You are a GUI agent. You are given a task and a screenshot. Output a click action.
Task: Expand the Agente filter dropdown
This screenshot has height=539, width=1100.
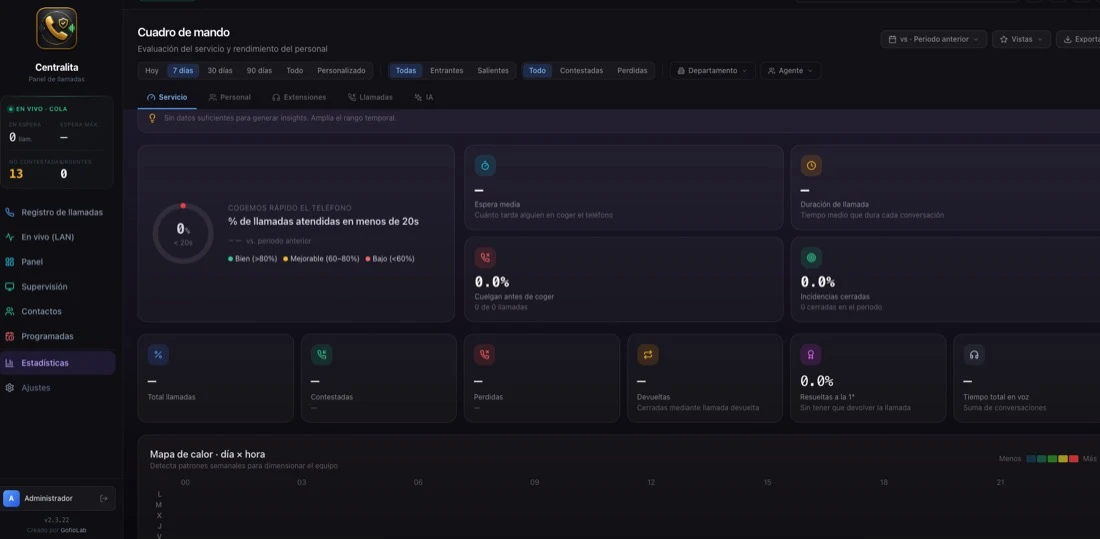(791, 71)
